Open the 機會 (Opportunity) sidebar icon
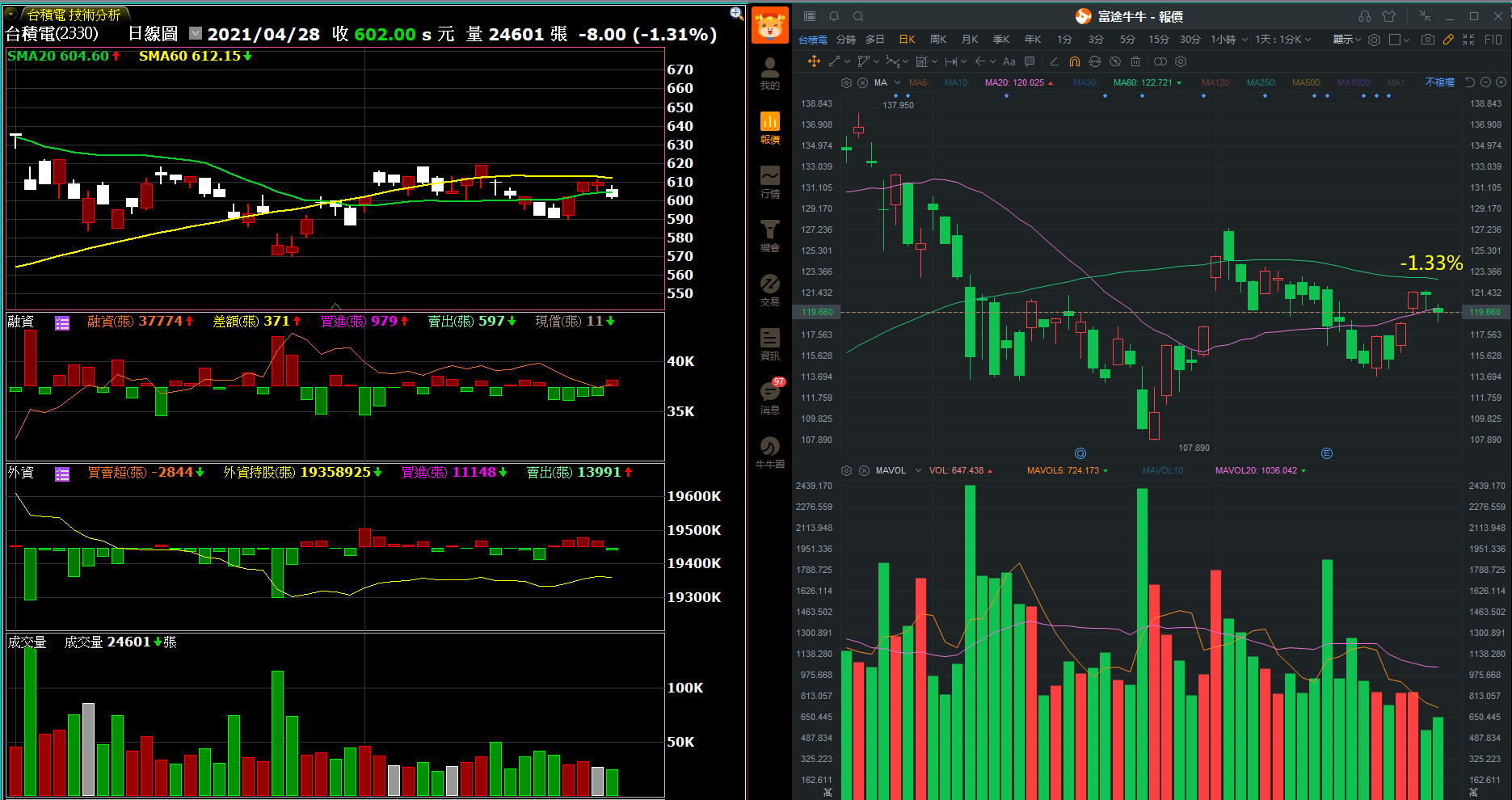1512x800 pixels. point(770,236)
